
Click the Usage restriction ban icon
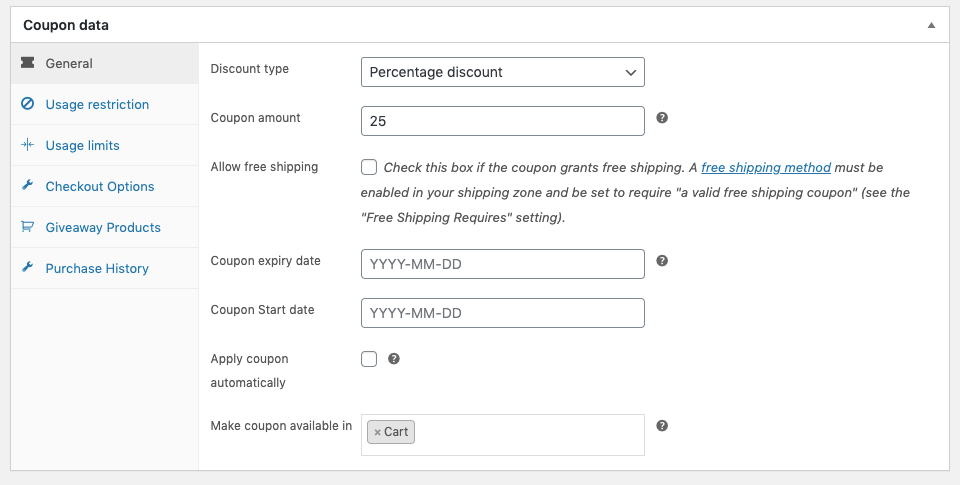27,104
